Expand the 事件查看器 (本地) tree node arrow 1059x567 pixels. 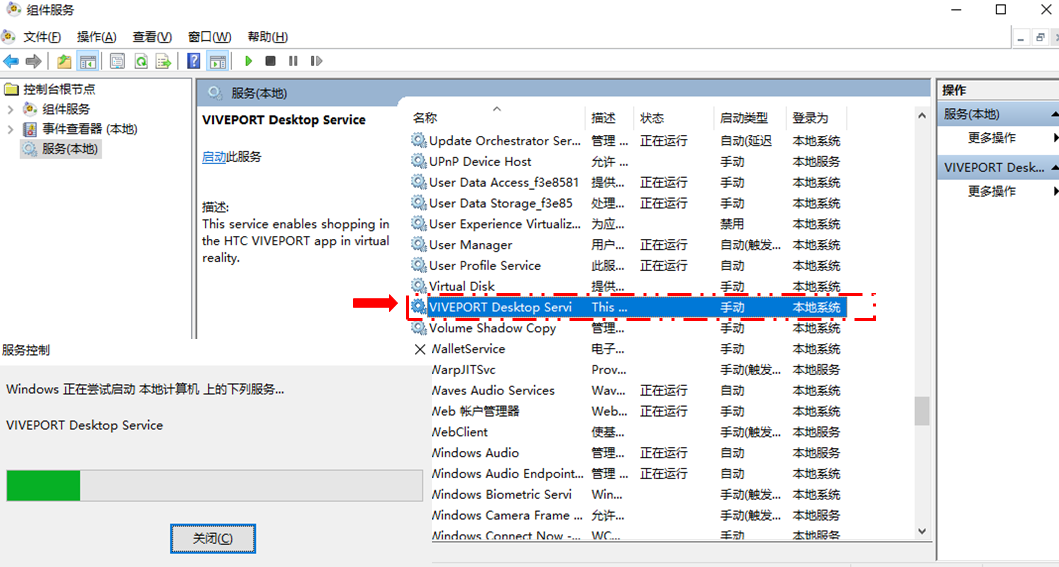point(10,129)
